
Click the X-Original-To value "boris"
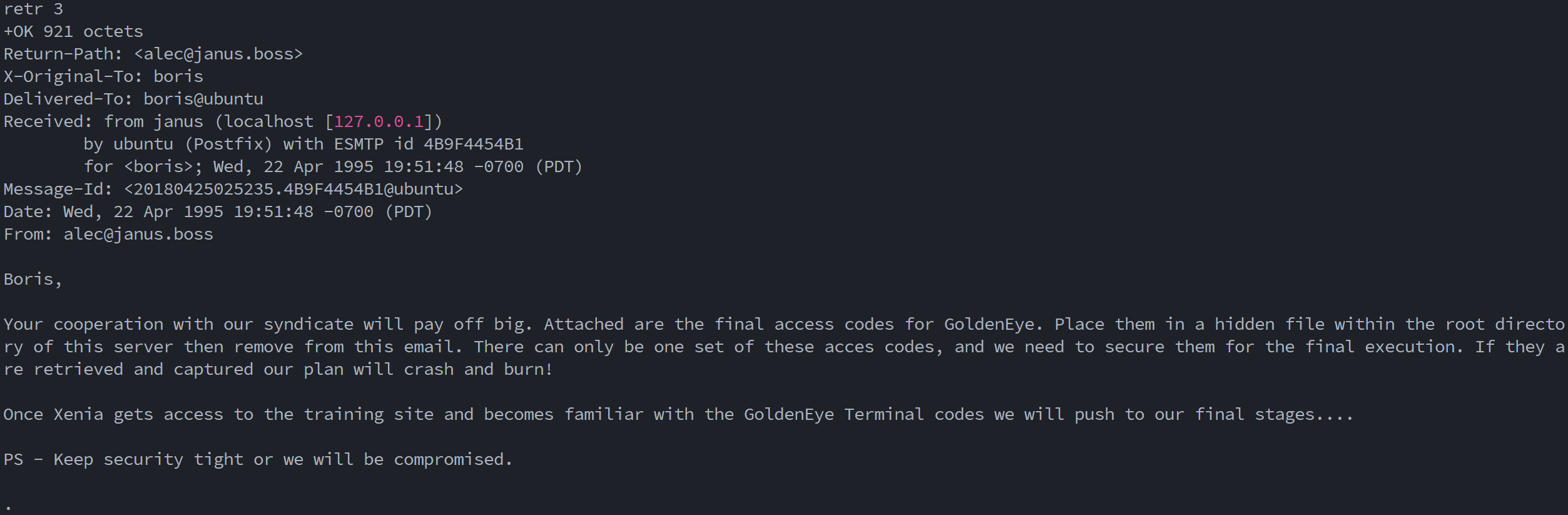pos(178,76)
